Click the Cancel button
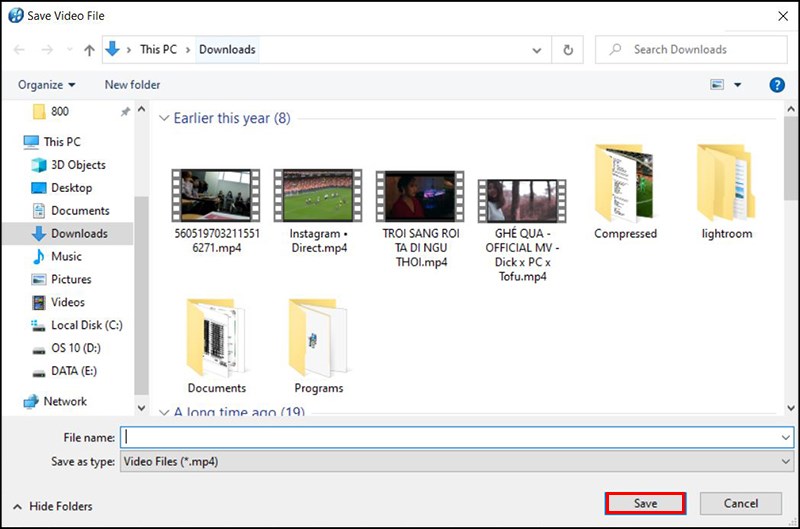Image resolution: width=800 pixels, height=529 pixels. (x=740, y=503)
